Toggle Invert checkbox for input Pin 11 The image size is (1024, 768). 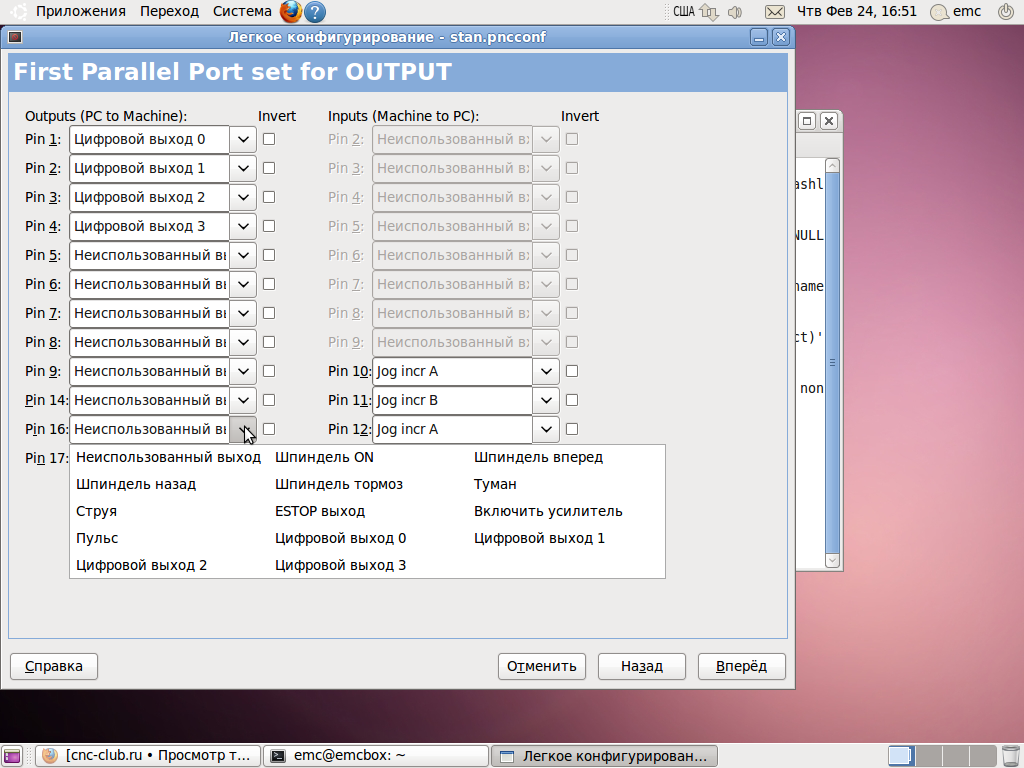point(572,400)
